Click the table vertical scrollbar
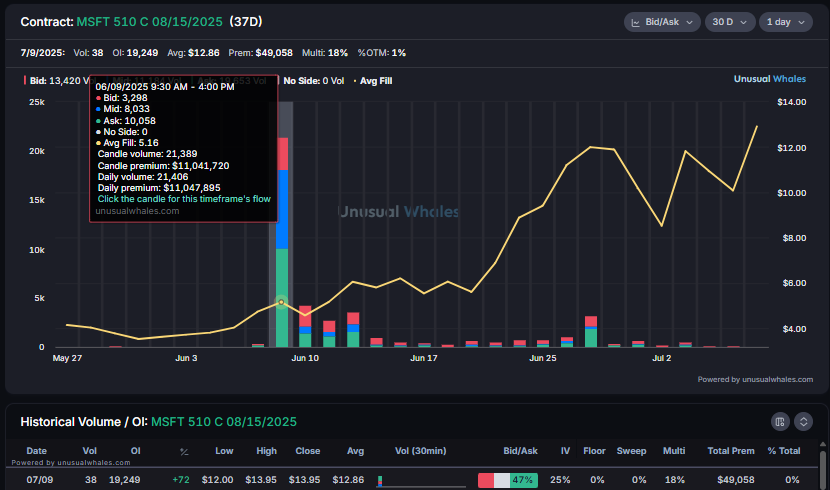The image size is (830, 490). click(823, 468)
